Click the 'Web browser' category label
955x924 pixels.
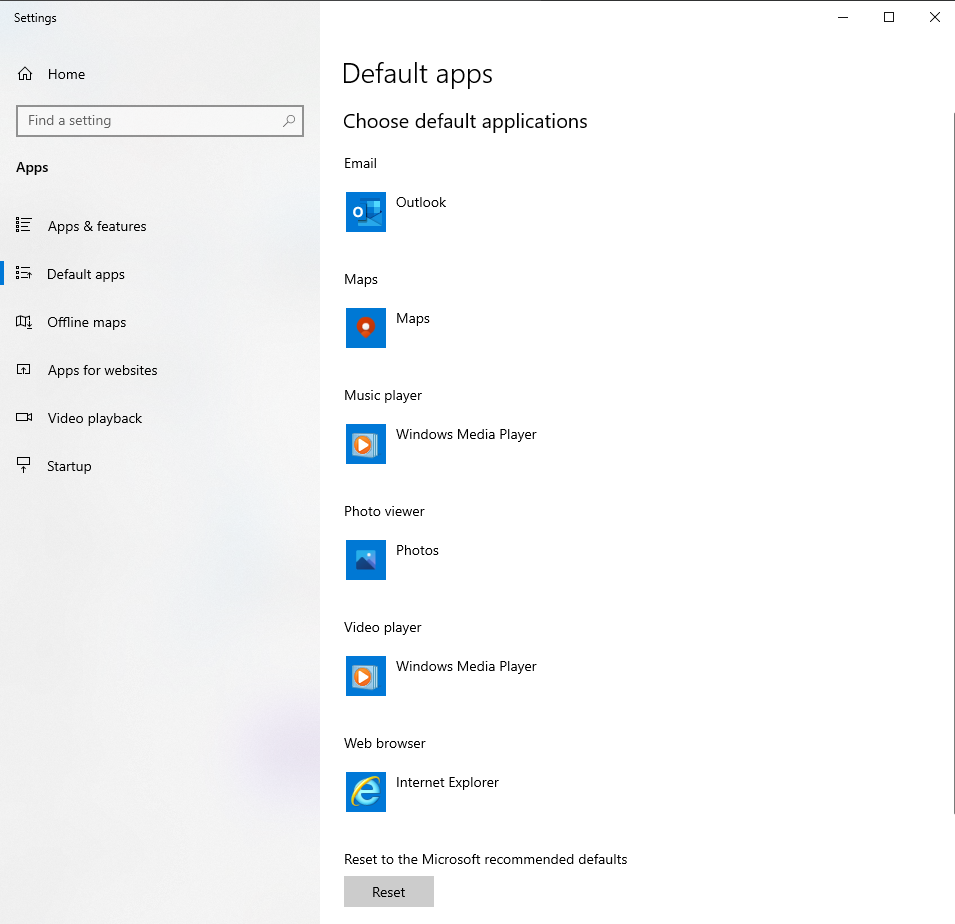385,743
